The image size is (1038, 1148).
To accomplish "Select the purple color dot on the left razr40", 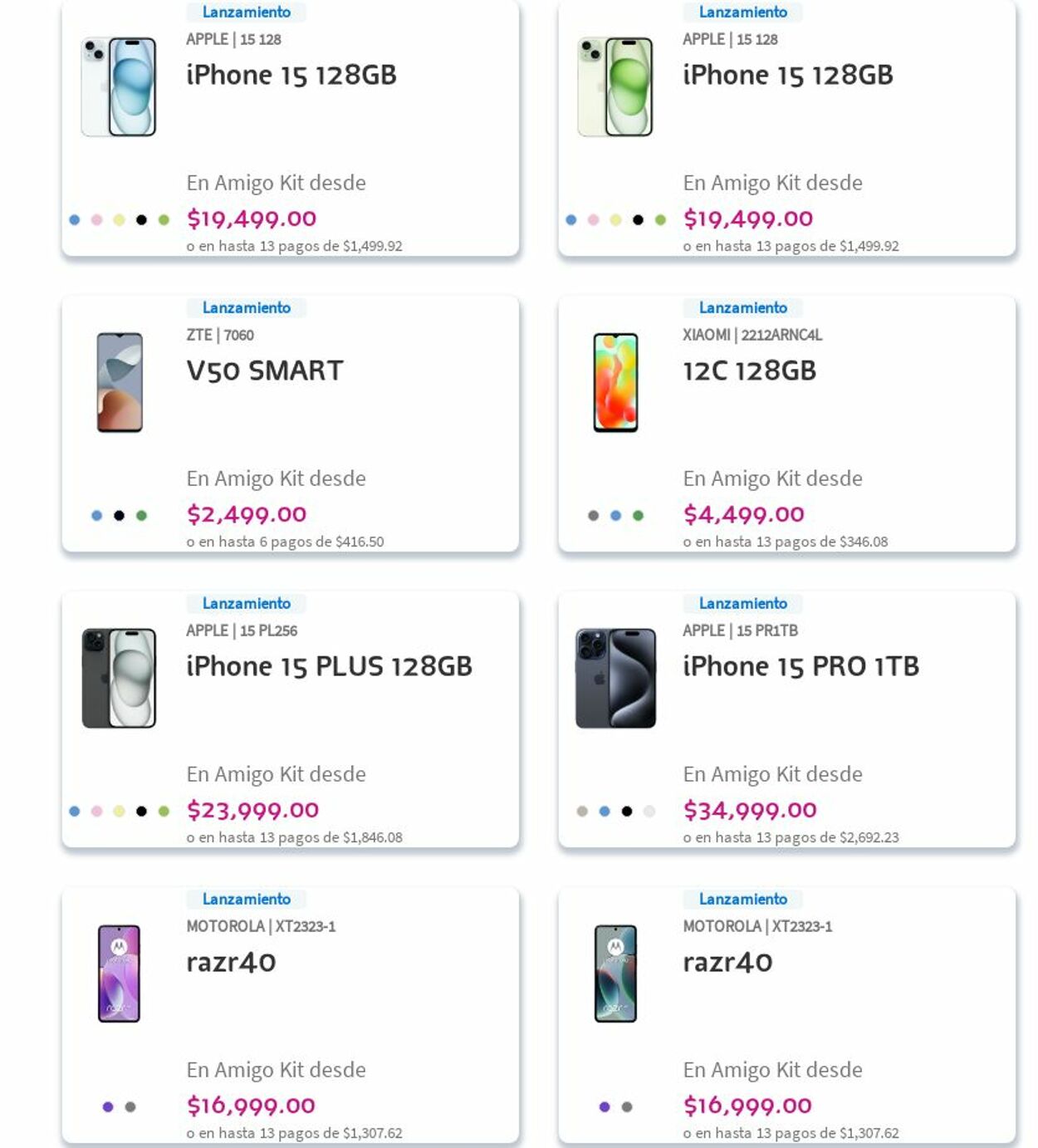I will pos(107,1106).
